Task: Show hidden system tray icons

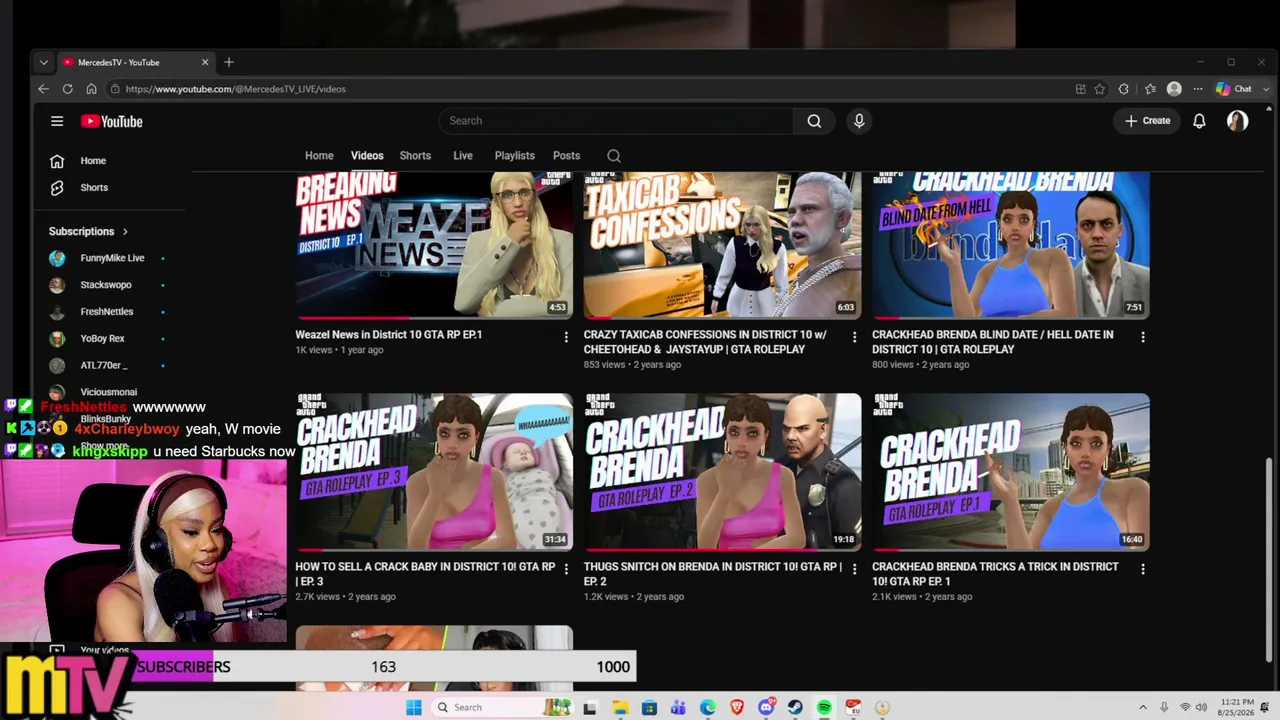Action: point(1143,707)
